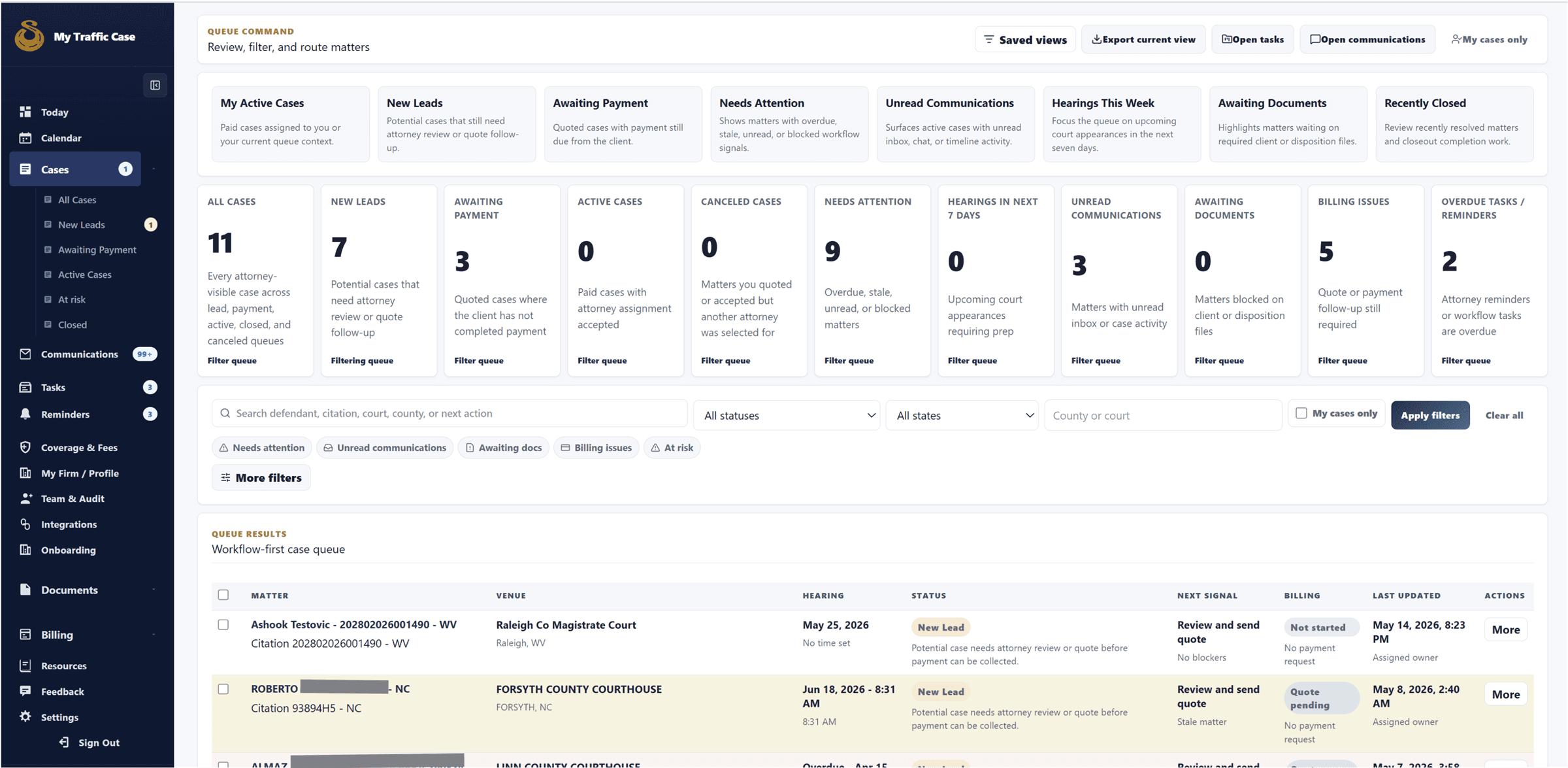The height and width of the screenshot is (768, 1568).
Task: Click the Clear all link
Action: coord(1504,416)
